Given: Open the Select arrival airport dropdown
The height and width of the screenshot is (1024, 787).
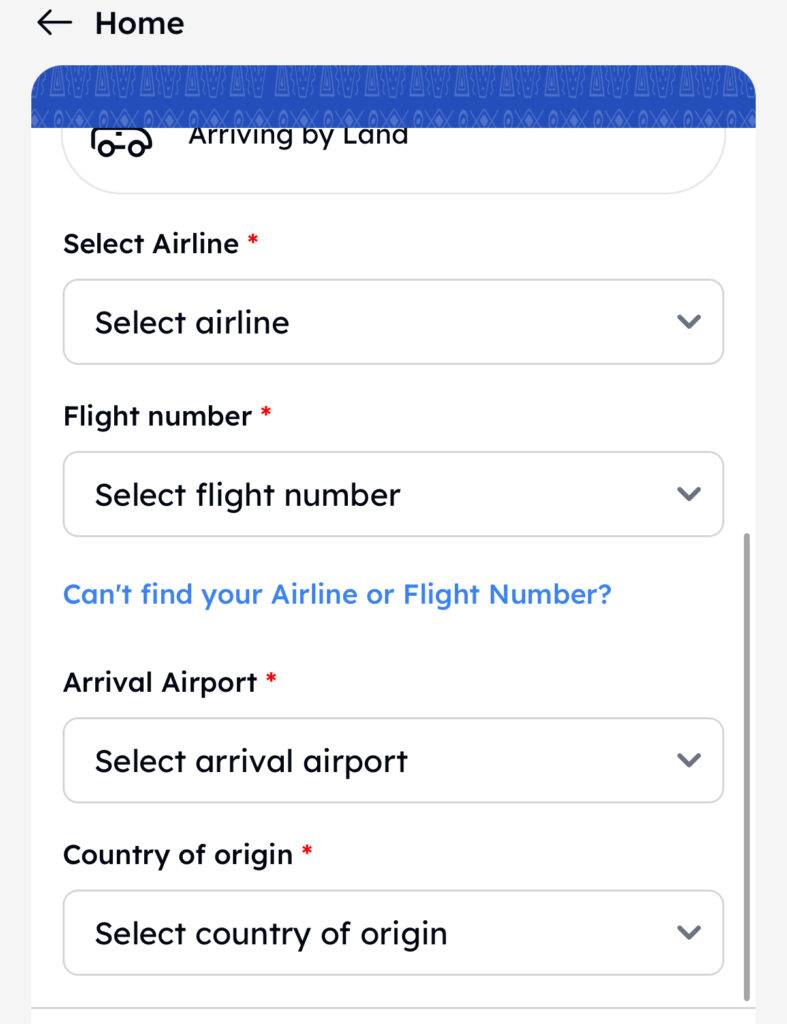Looking at the screenshot, I should (x=392, y=760).
